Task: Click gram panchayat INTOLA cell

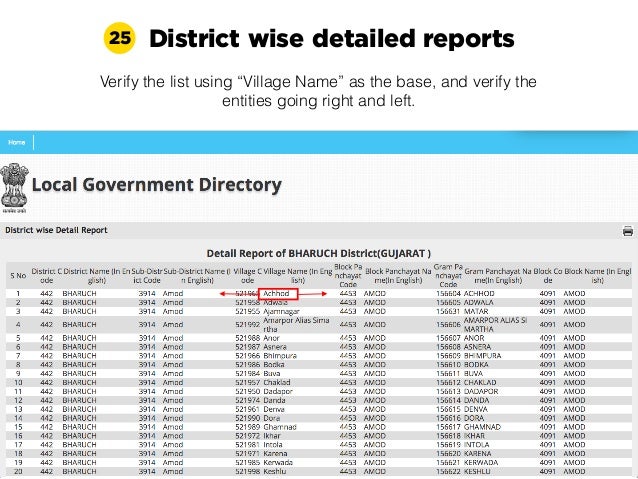Action: (476, 445)
